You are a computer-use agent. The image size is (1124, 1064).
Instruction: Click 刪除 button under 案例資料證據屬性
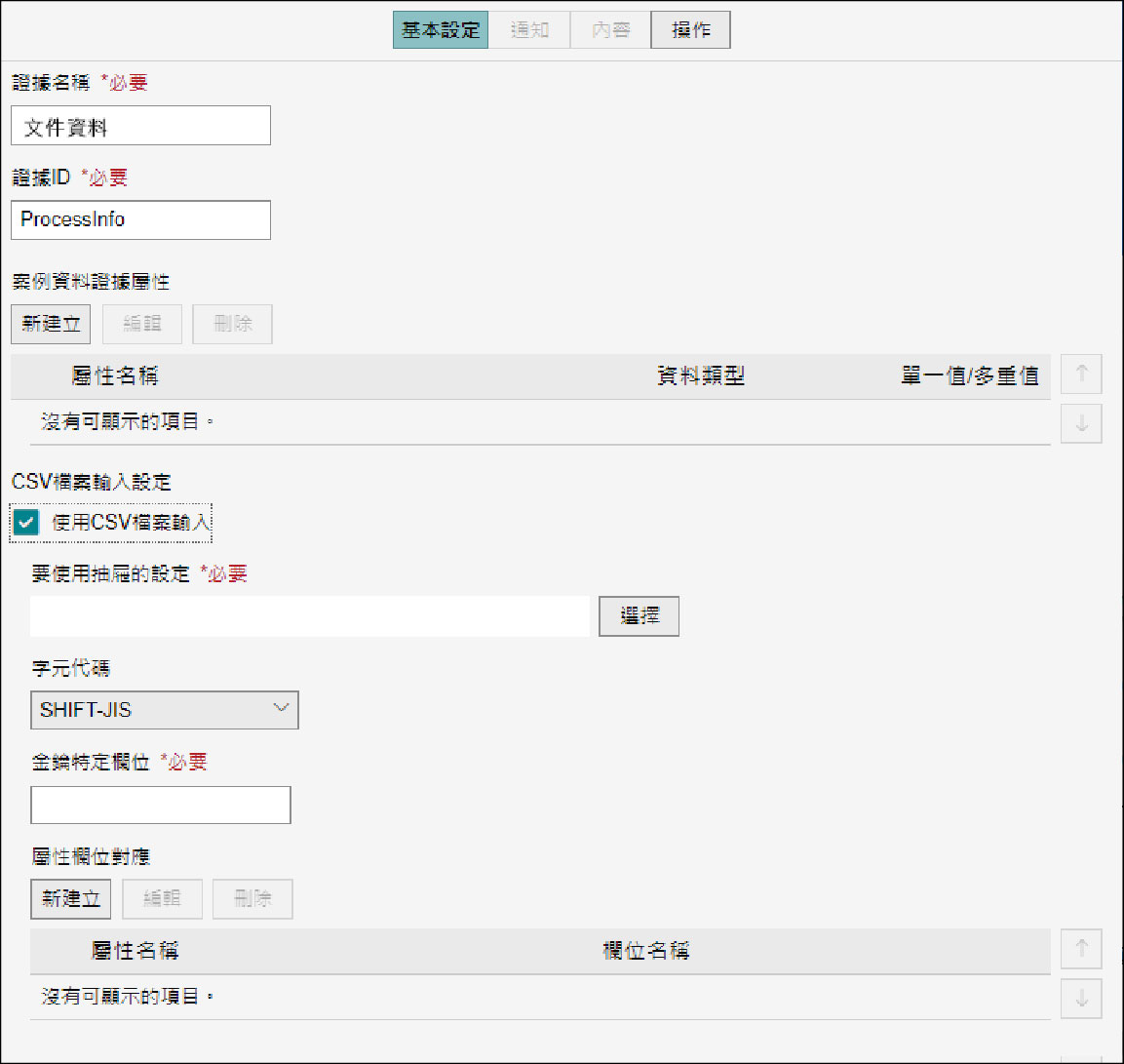[x=232, y=324]
